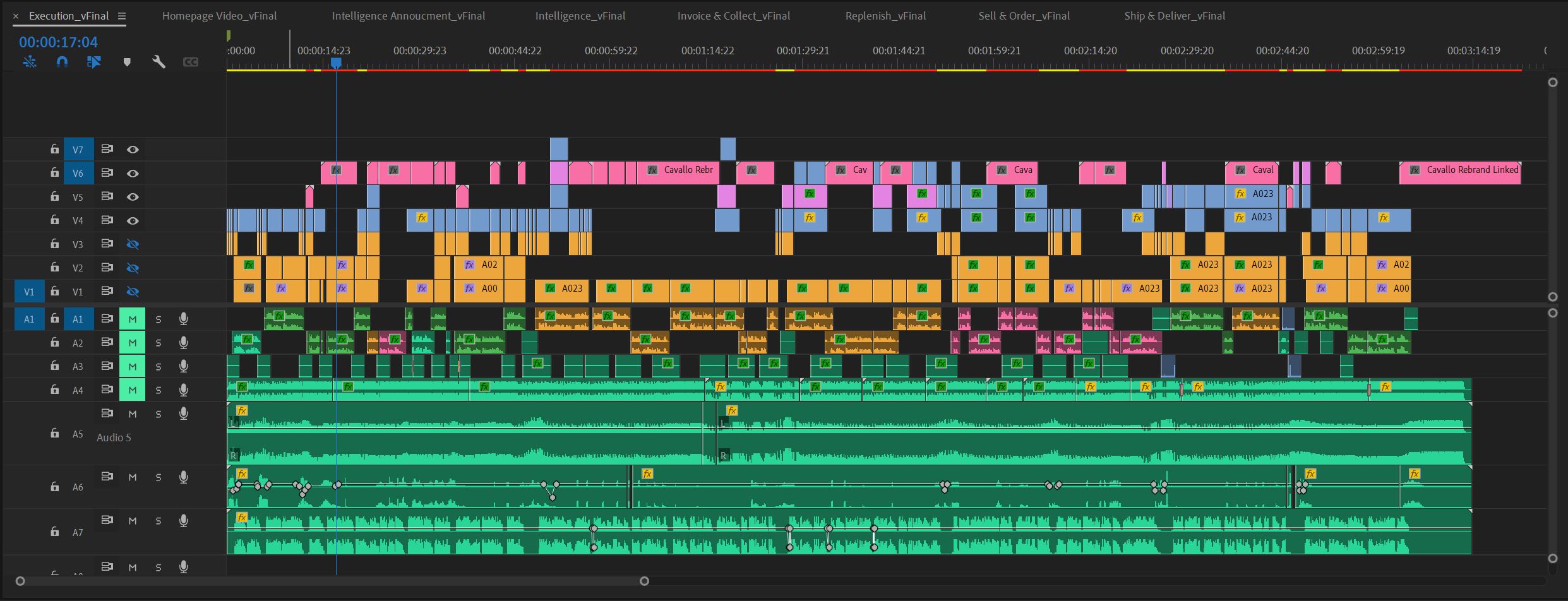Close the Execution_vFinal sequence tab
The image size is (1568, 601).
tap(16, 16)
